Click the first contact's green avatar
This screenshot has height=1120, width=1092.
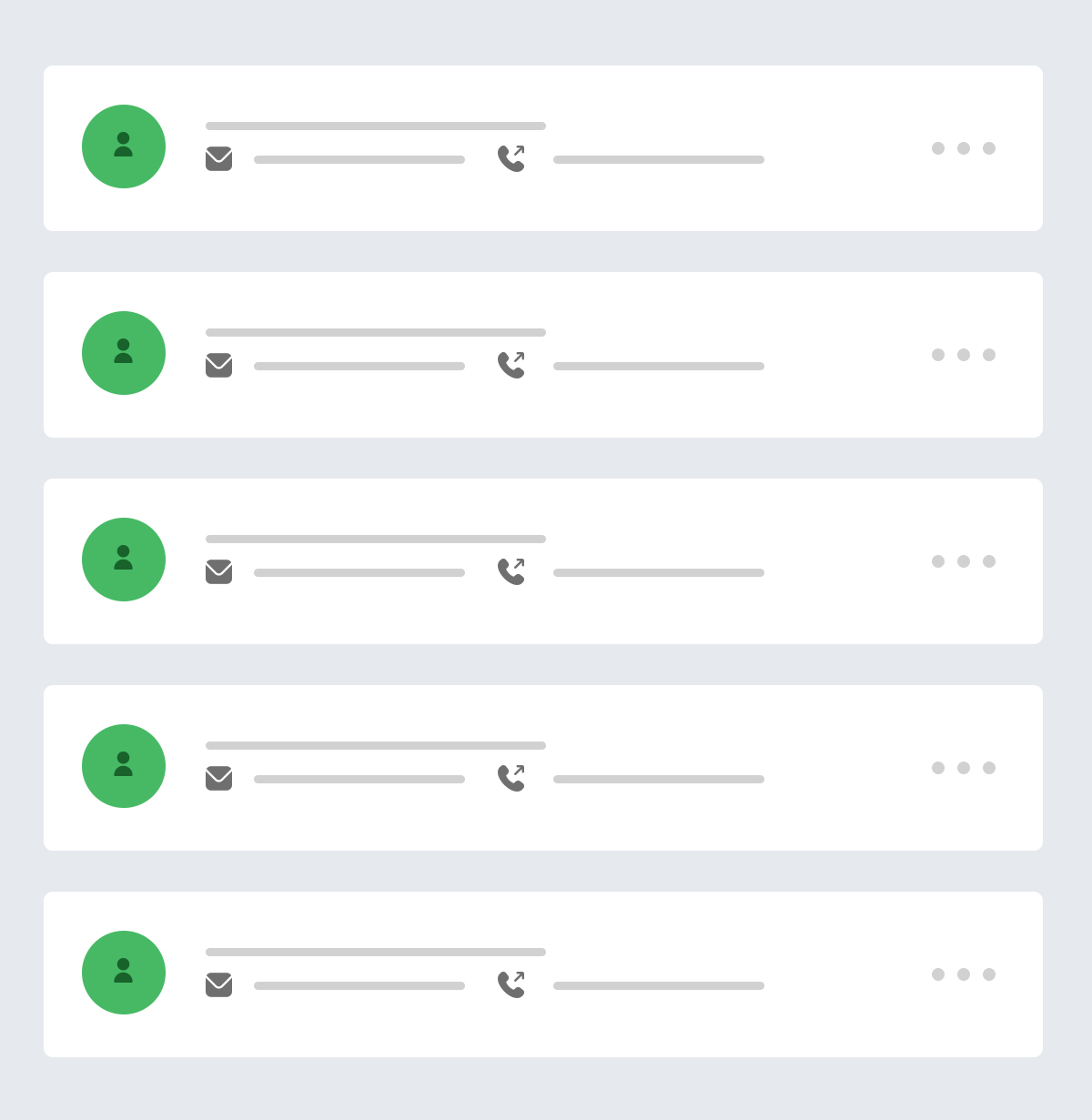pyautogui.click(x=124, y=146)
